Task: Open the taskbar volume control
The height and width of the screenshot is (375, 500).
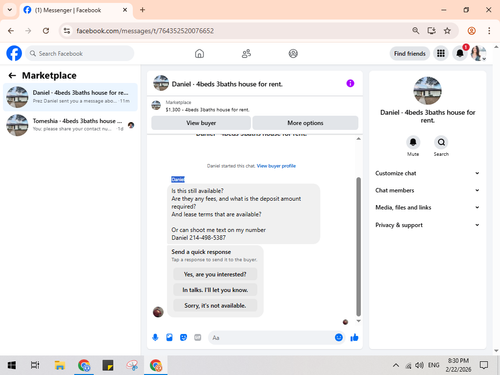Action: [x=419, y=365]
